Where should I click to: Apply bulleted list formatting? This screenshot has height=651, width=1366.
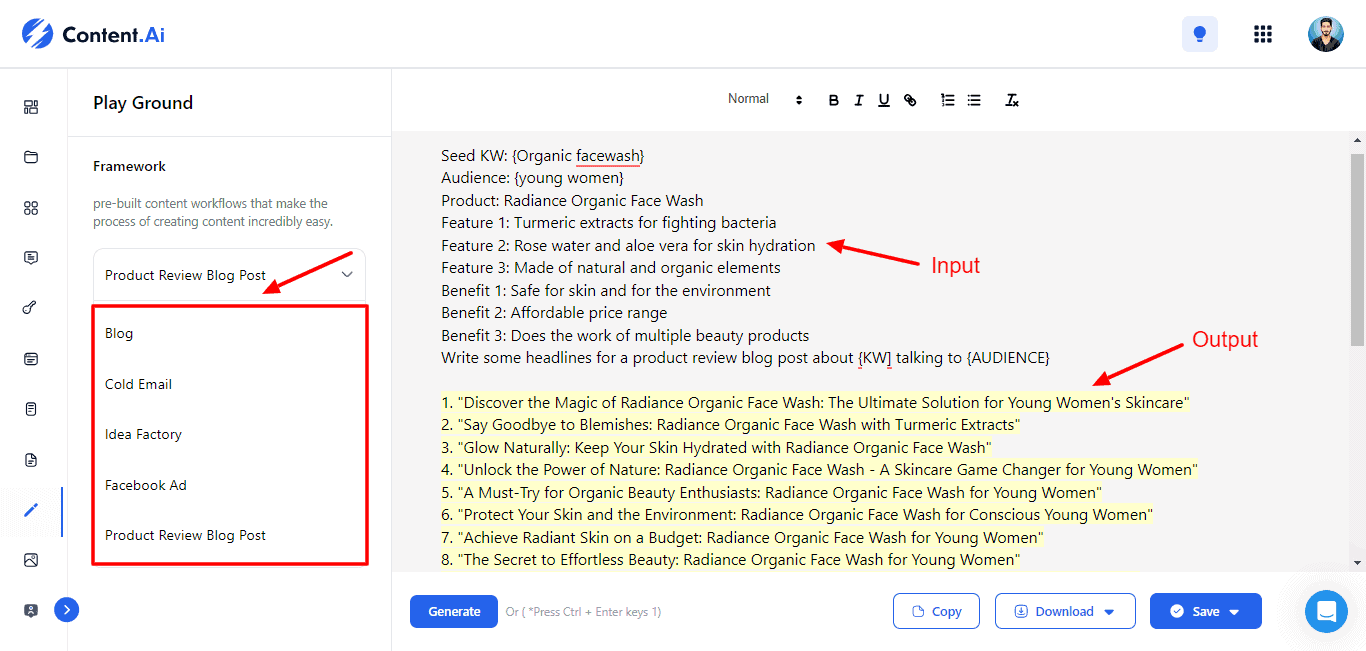coord(974,100)
